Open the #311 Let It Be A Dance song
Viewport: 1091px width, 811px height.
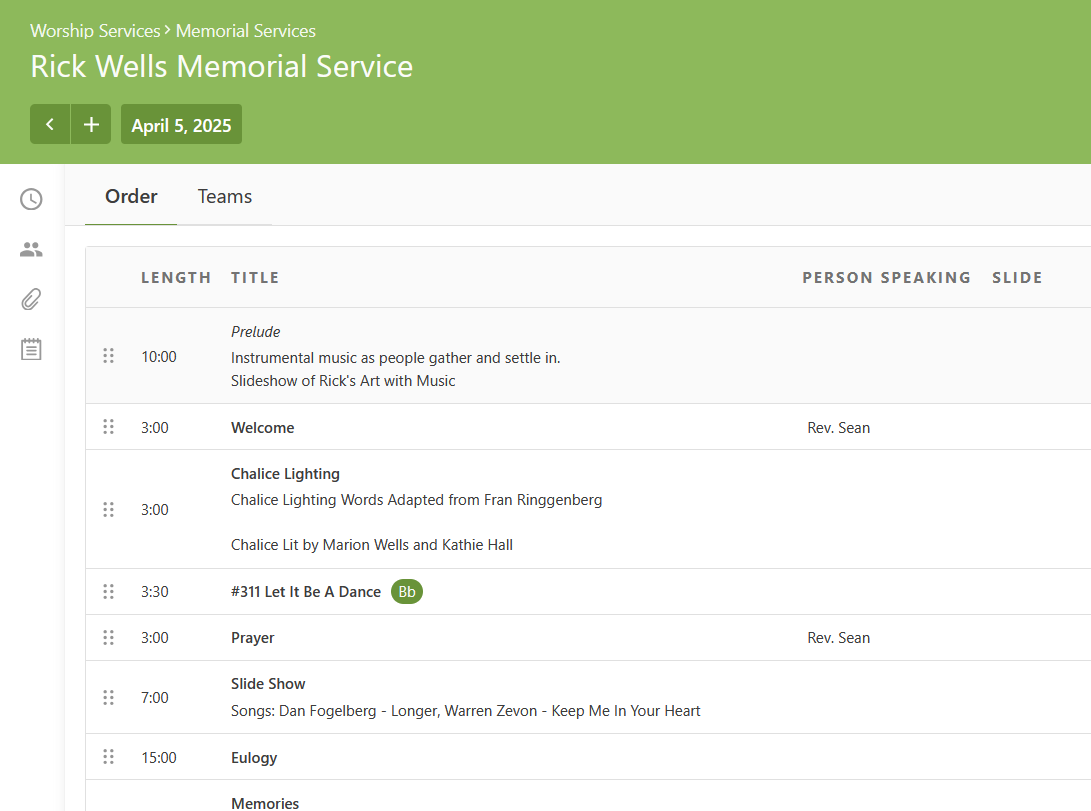point(306,592)
